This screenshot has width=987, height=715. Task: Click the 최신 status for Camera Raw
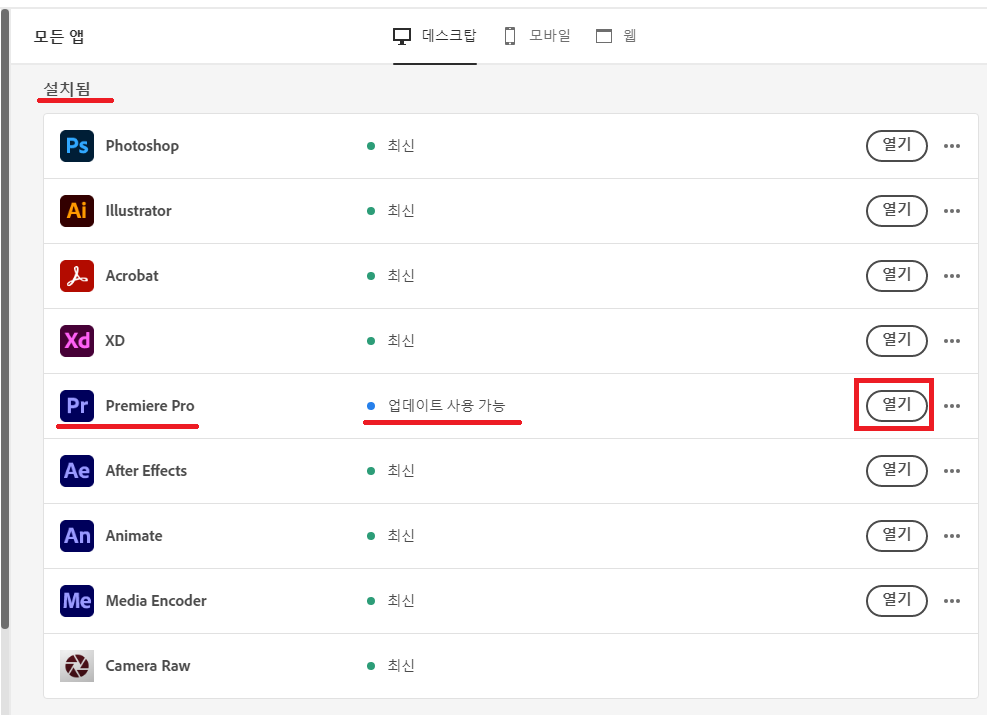coord(400,665)
